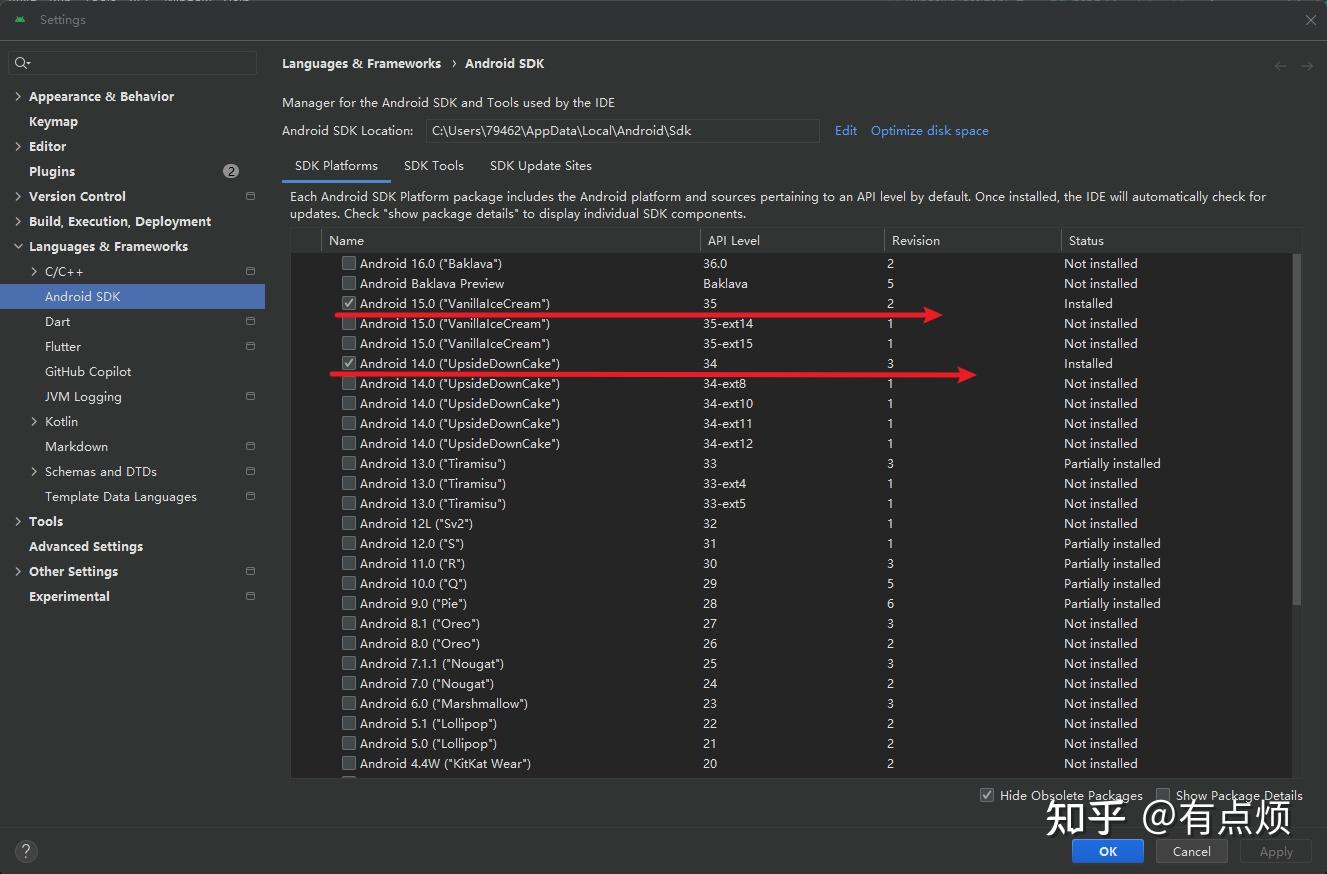Expand Appearance & Behavior section

click(x=18, y=96)
